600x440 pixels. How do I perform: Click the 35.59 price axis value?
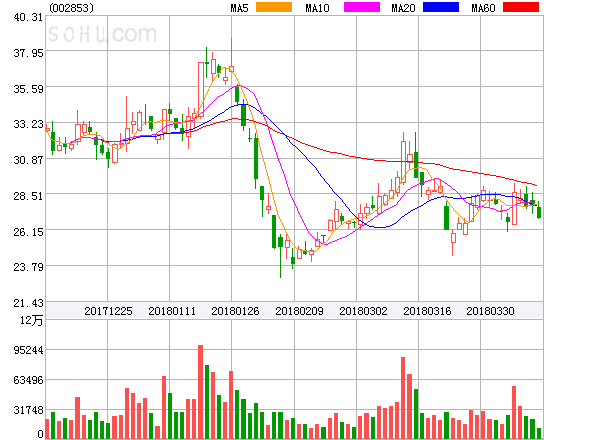(28, 89)
